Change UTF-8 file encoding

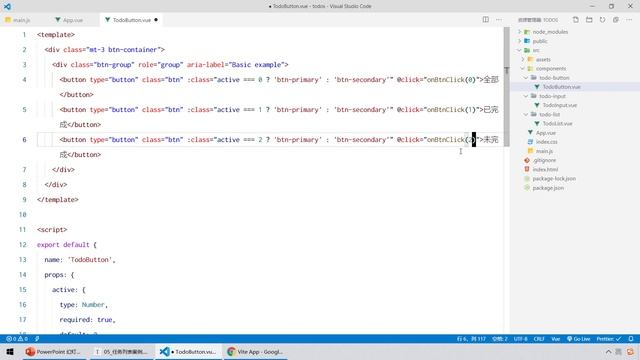pos(520,339)
